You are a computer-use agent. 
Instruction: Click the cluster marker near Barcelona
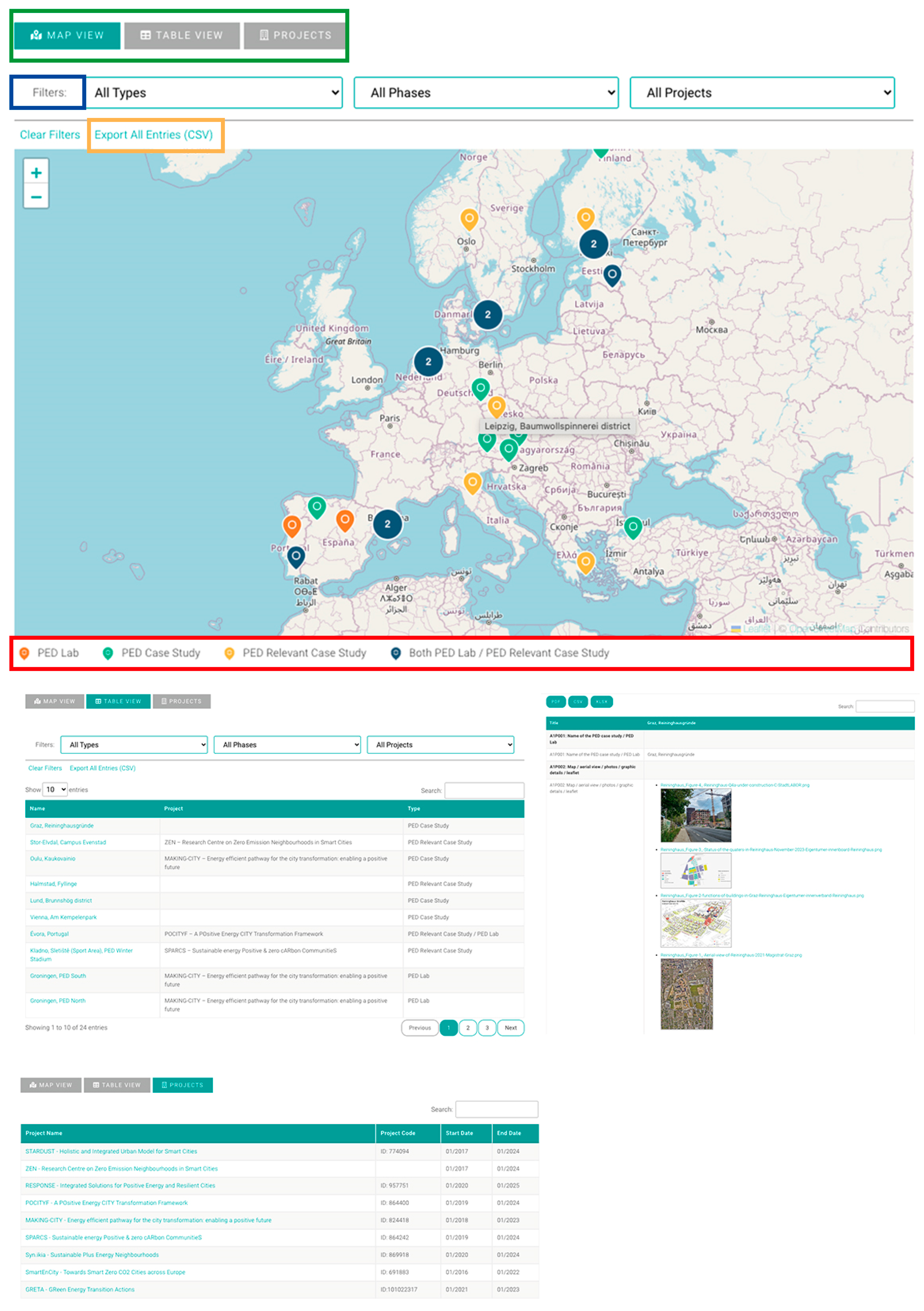(x=387, y=524)
